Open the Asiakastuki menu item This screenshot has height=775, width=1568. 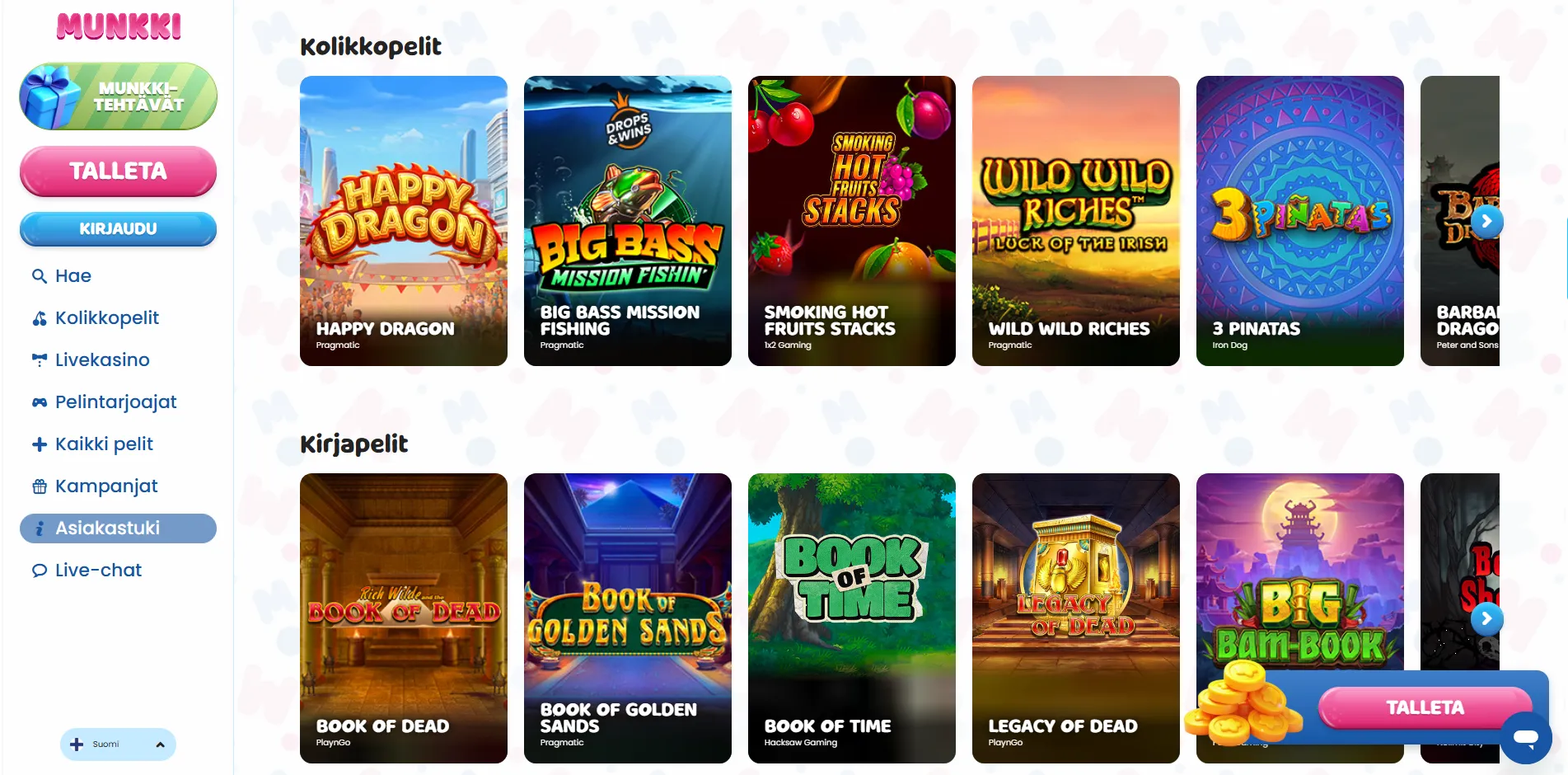tap(118, 528)
